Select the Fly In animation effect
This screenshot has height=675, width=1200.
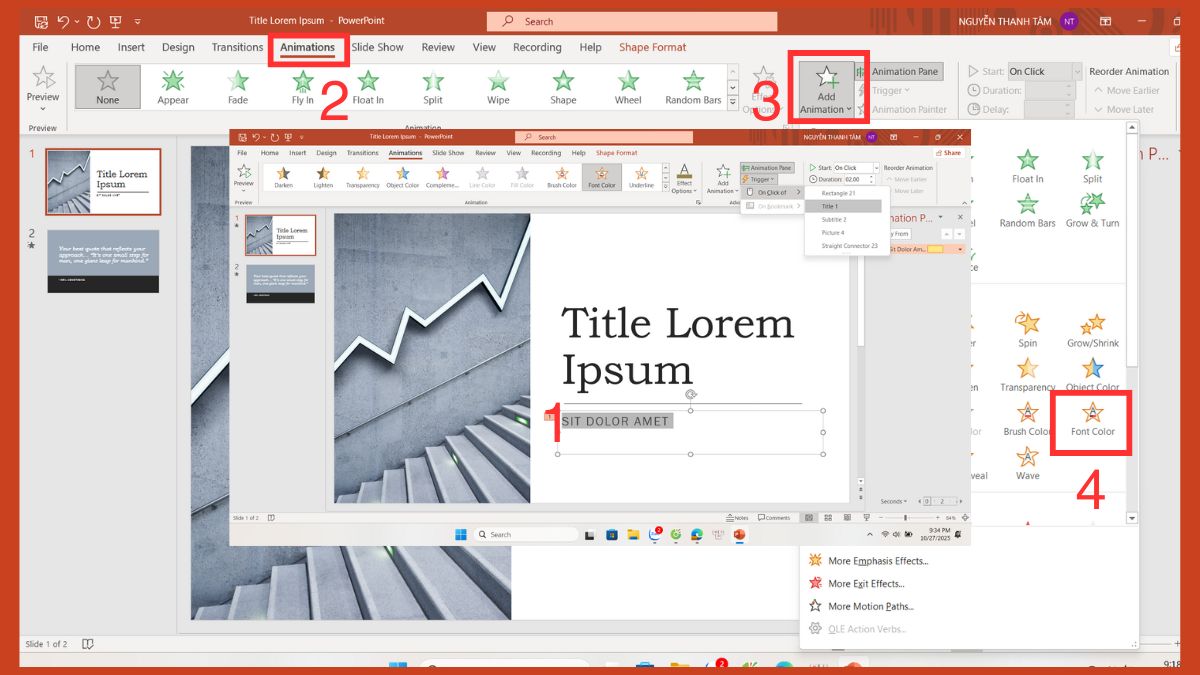click(x=302, y=86)
